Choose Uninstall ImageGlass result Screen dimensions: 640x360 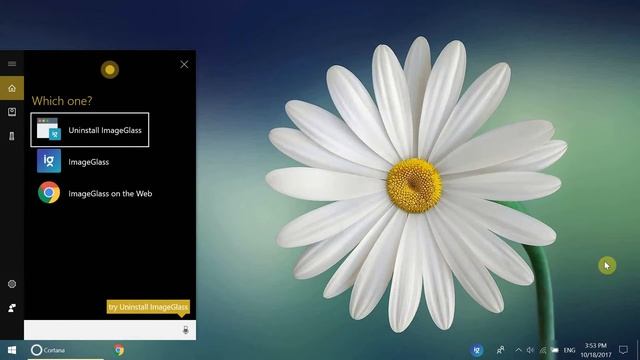click(90, 130)
